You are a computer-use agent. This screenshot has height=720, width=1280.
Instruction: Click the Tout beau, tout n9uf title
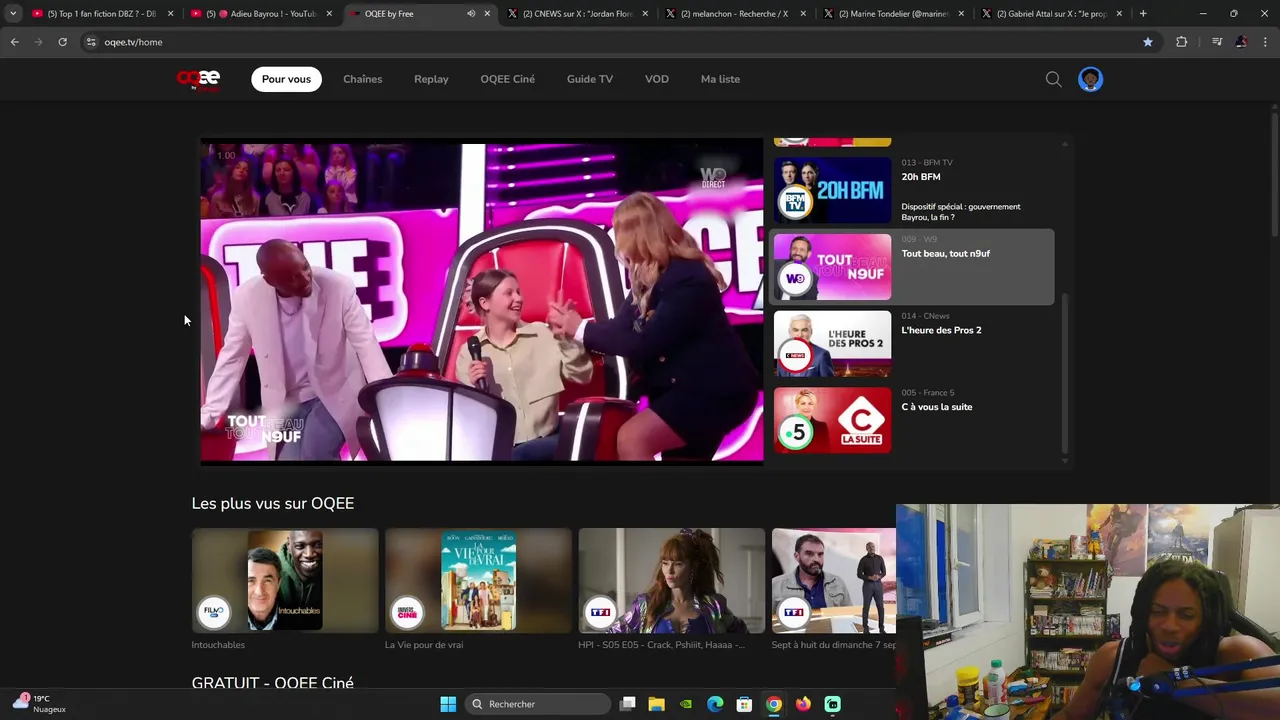point(946,254)
